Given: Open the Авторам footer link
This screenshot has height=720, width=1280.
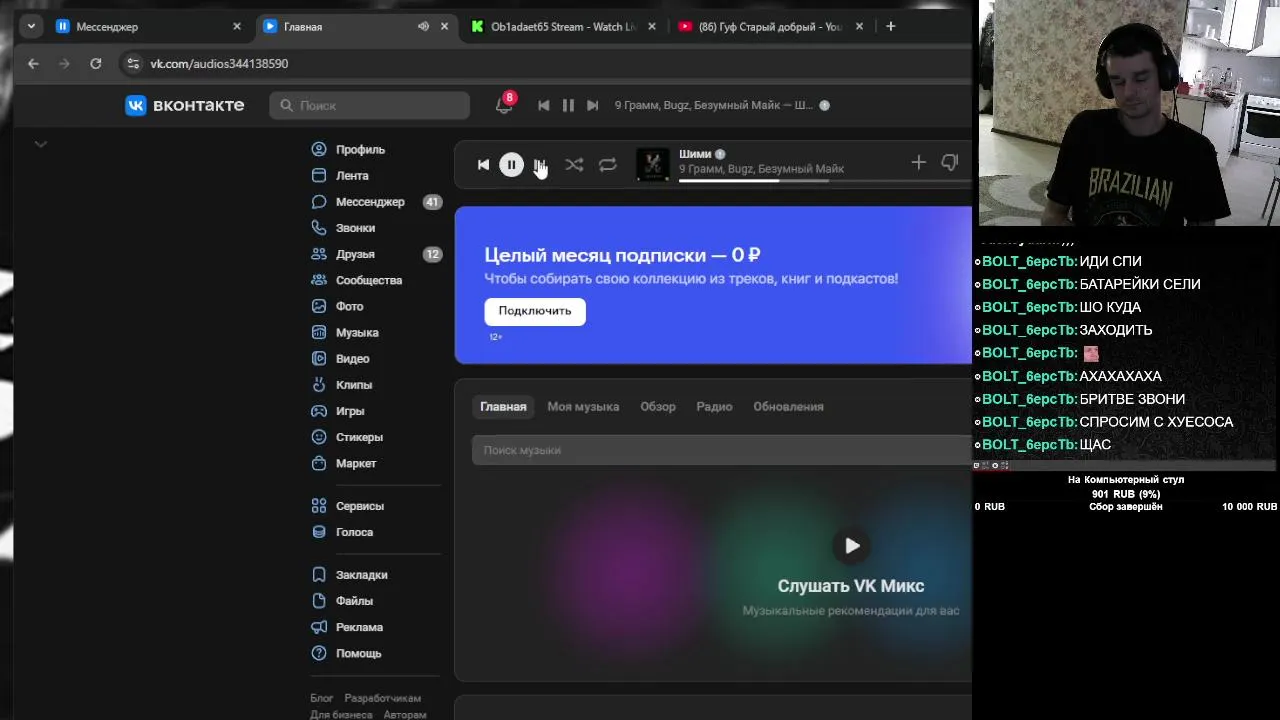Looking at the screenshot, I should pyautogui.click(x=404, y=715).
